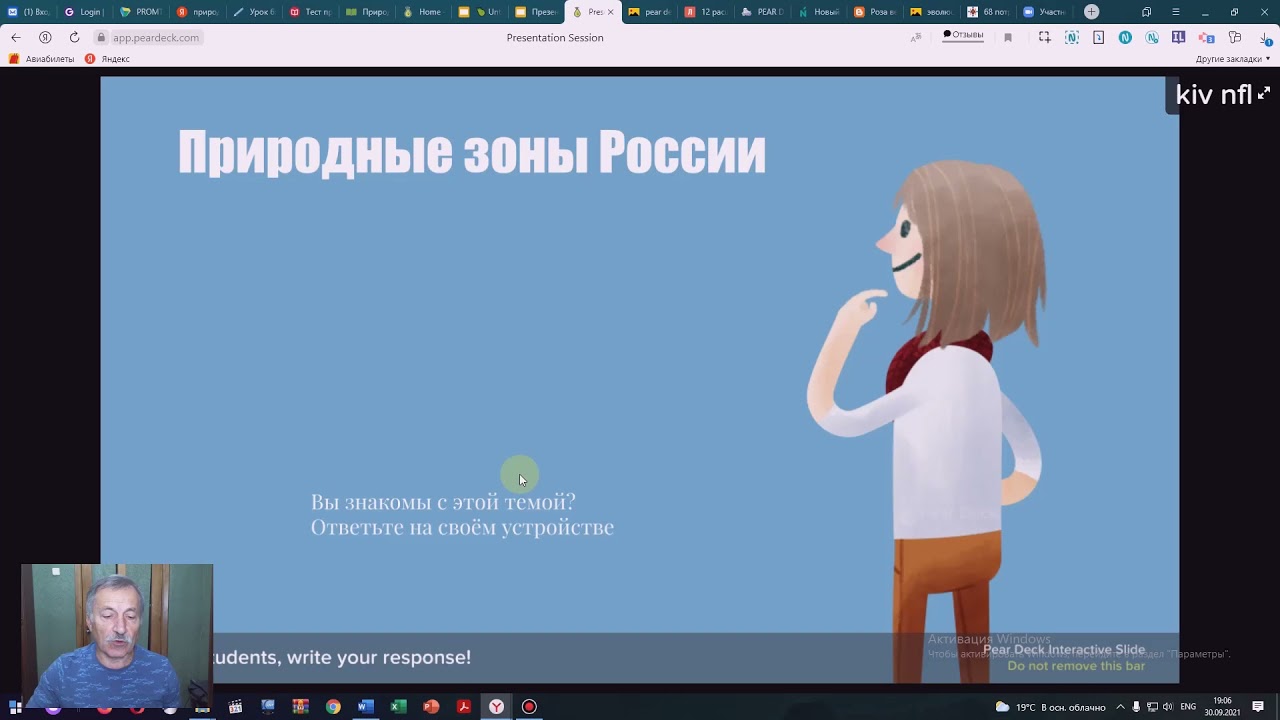1280x720 pixels.
Task: Open Microsoft Word from the taskbar
Action: pos(365,707)
